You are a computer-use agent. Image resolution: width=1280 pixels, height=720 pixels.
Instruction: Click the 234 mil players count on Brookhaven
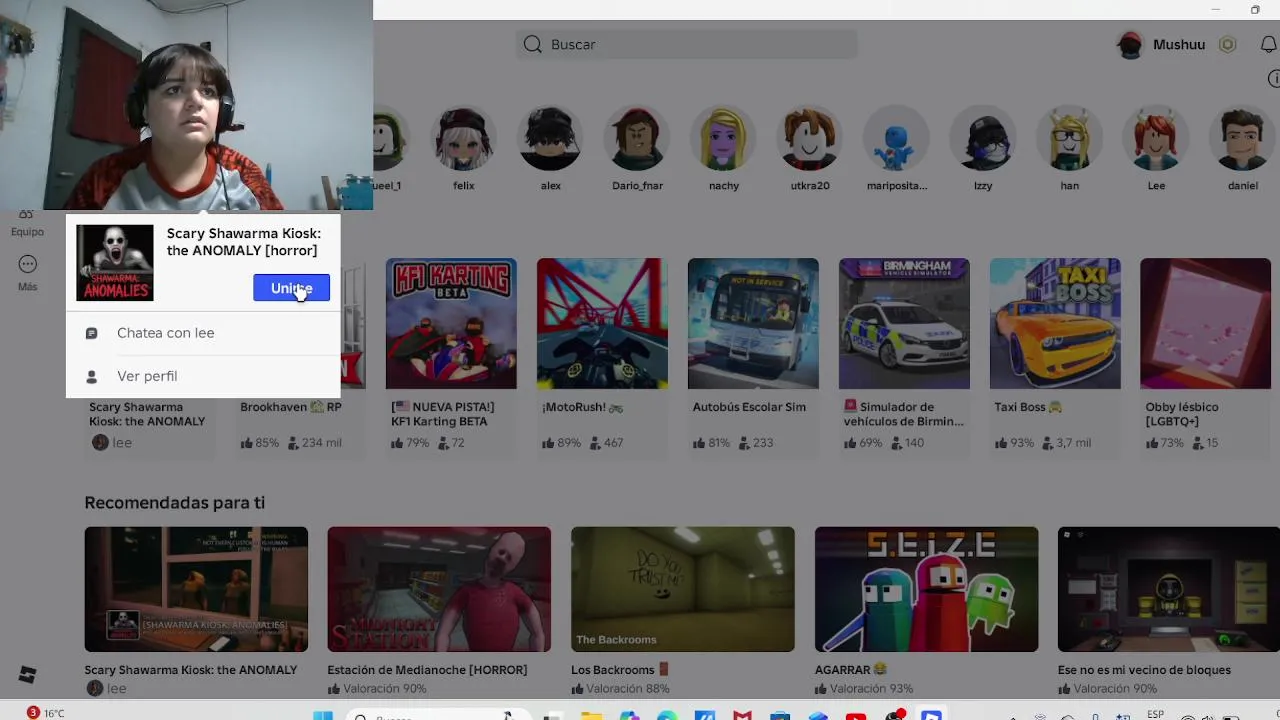315,443
